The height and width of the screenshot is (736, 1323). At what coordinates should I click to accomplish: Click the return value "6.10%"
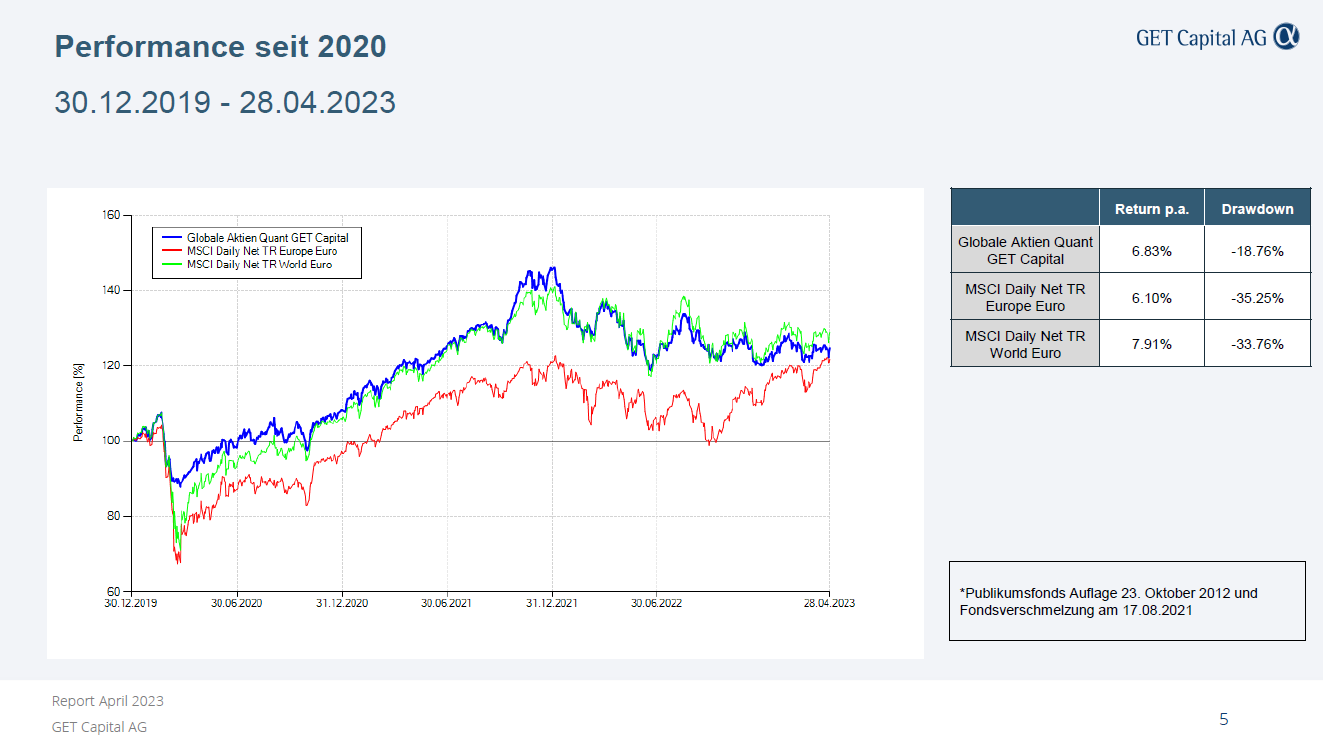(x=1152, y=298)
